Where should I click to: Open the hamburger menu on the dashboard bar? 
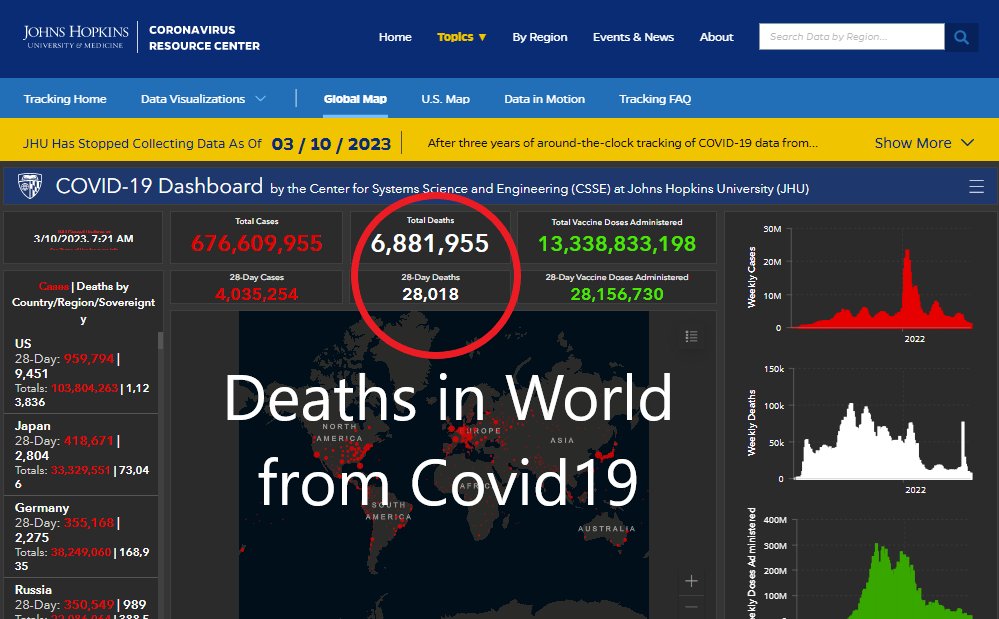[977, 185]
